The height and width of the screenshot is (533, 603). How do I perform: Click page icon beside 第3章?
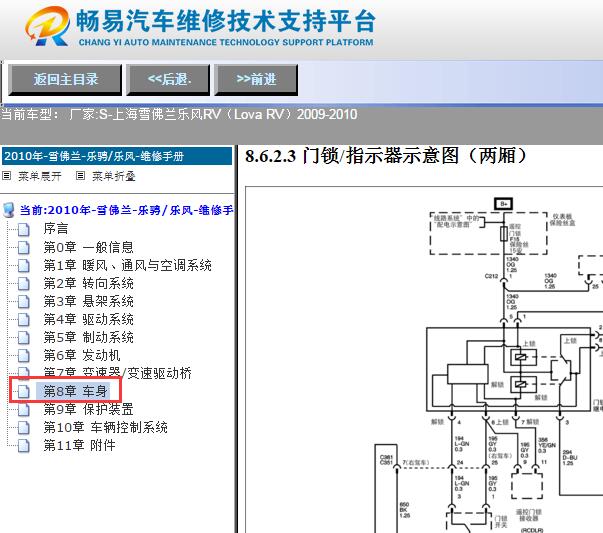coord(24,301)
